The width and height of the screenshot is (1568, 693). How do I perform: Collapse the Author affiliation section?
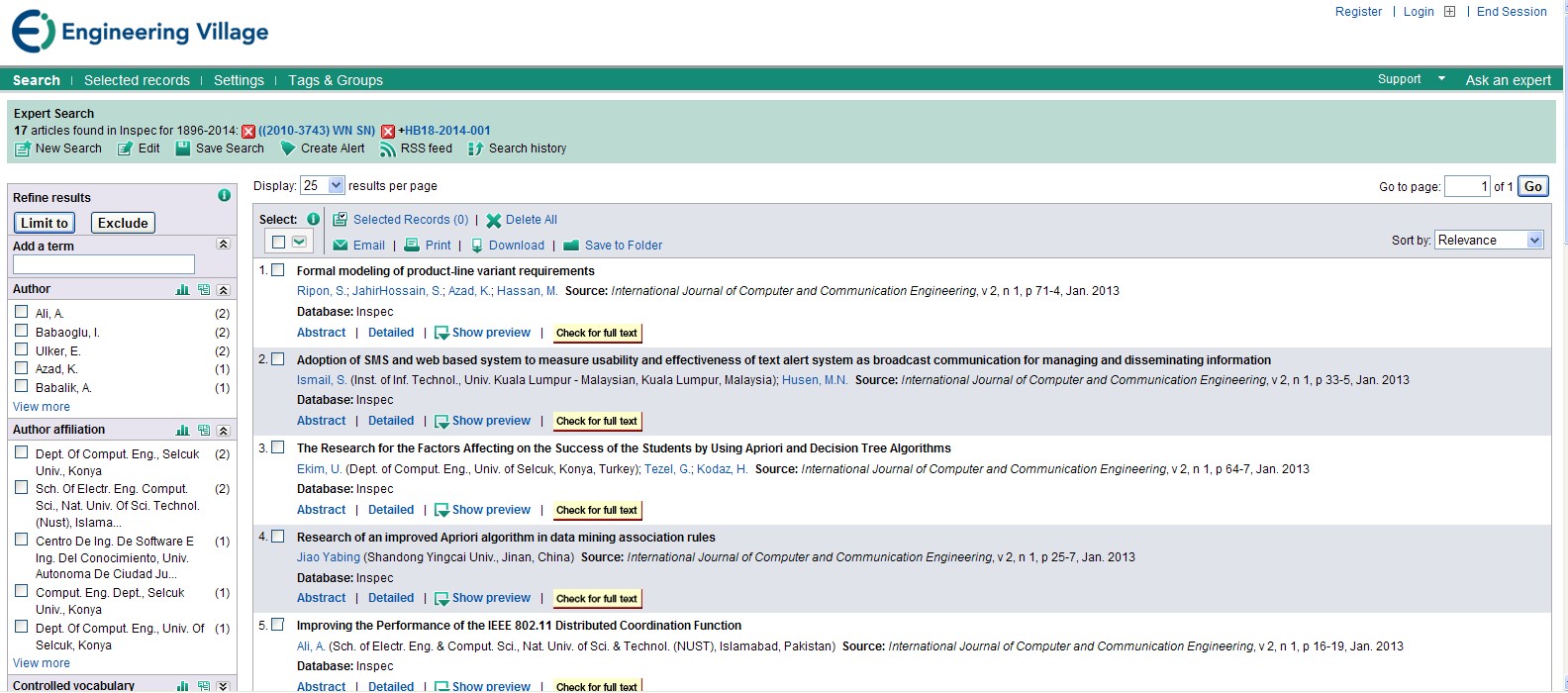[224, 431]
